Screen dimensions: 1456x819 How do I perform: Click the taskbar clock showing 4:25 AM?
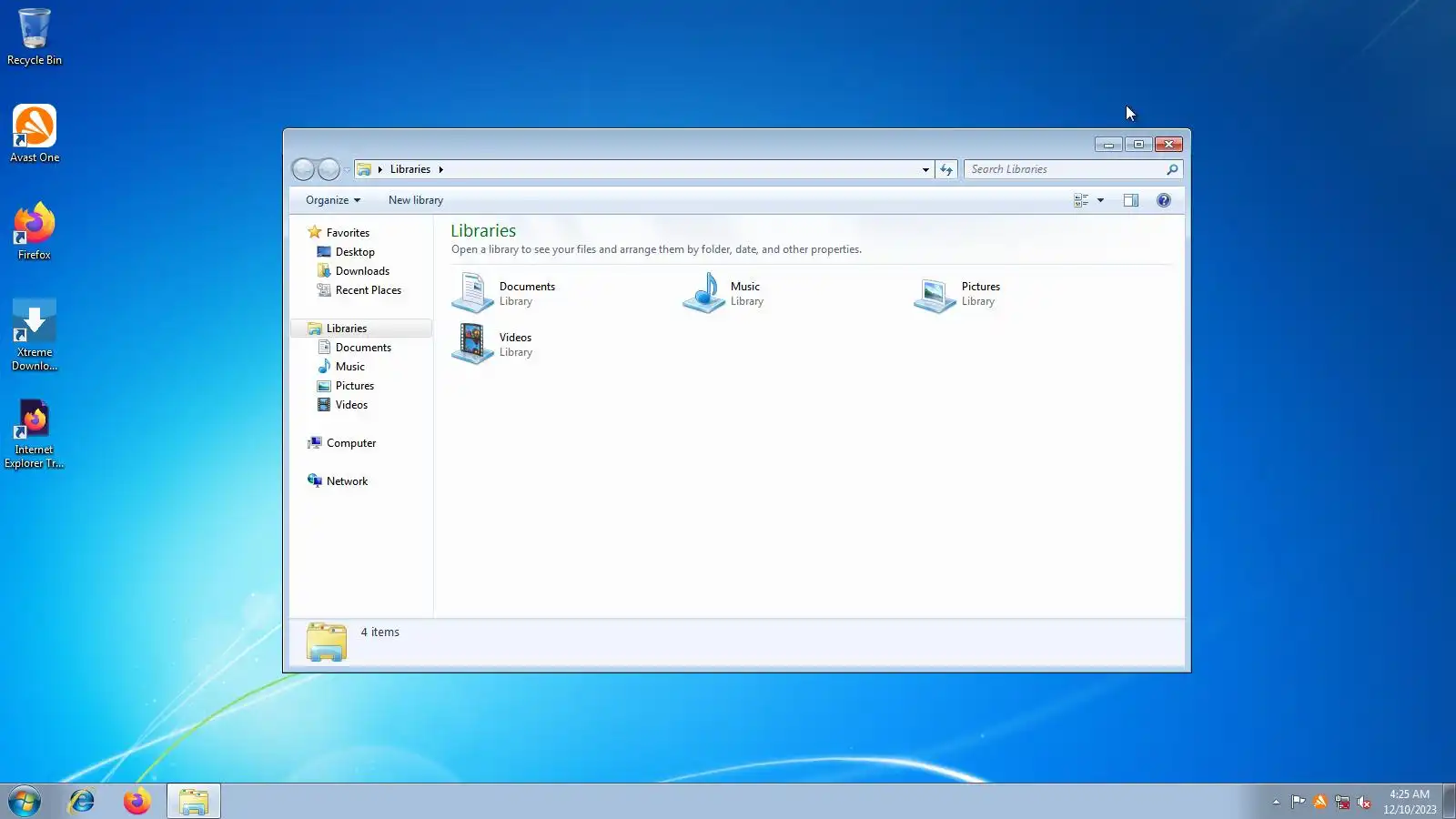click(1410, 802)
